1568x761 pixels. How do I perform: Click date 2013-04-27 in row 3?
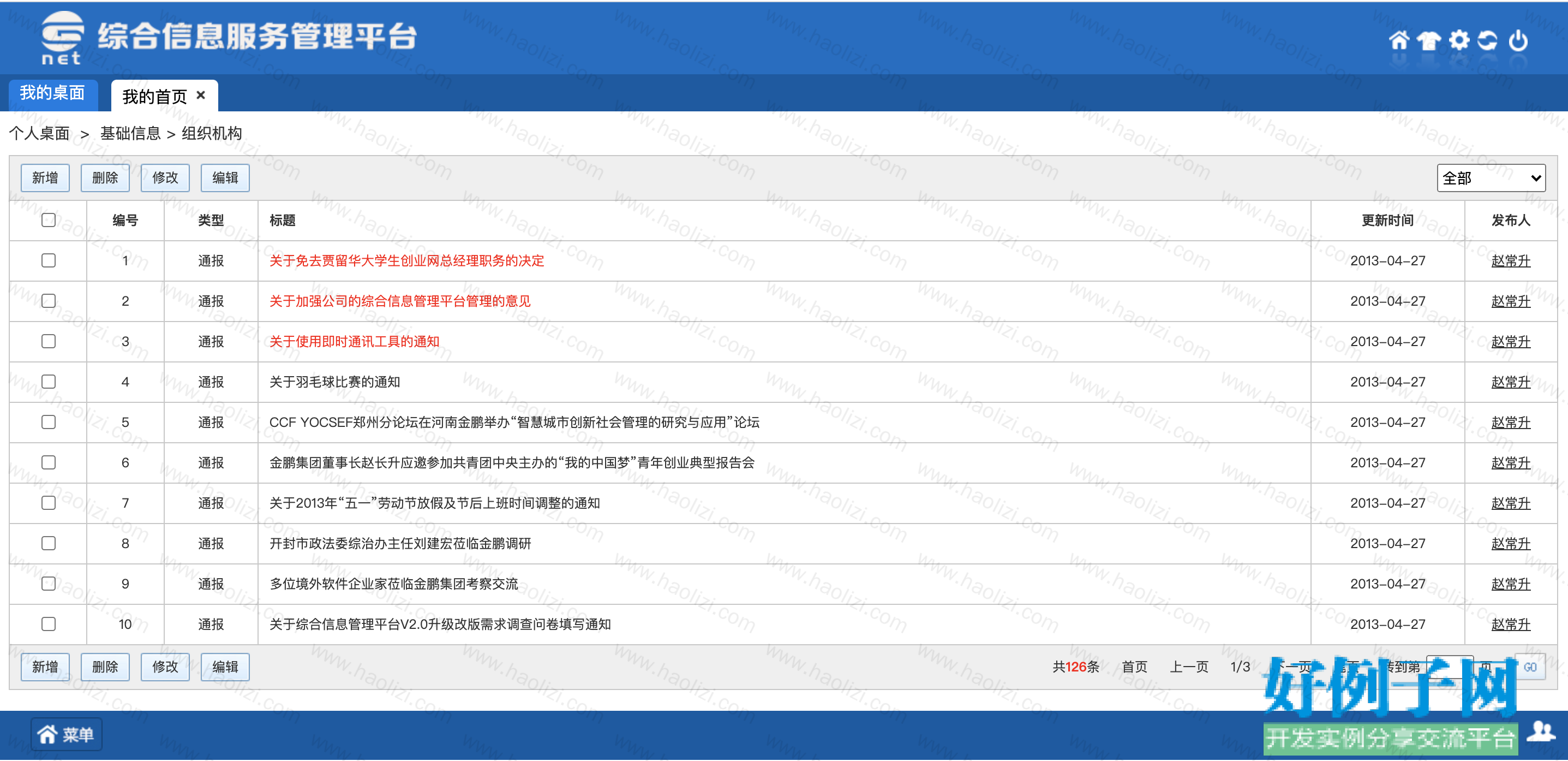[x=1388, y=341]
